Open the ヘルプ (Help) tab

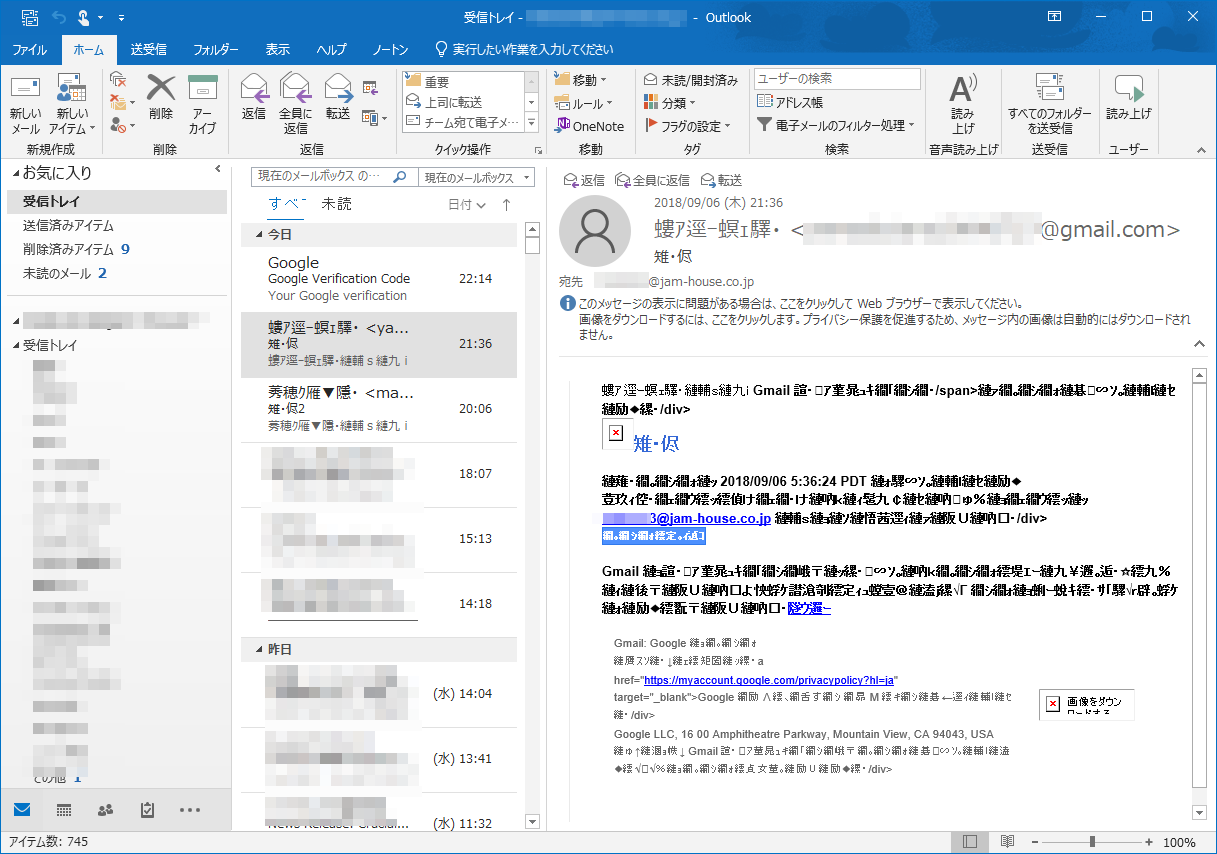pos(332,50)
